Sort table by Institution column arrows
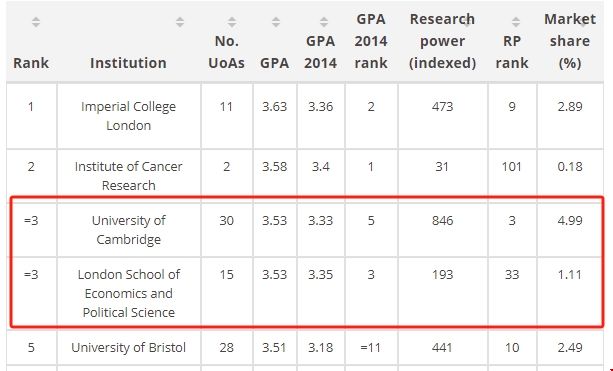Screen dimensions: 613x371 tap(180, 22)
